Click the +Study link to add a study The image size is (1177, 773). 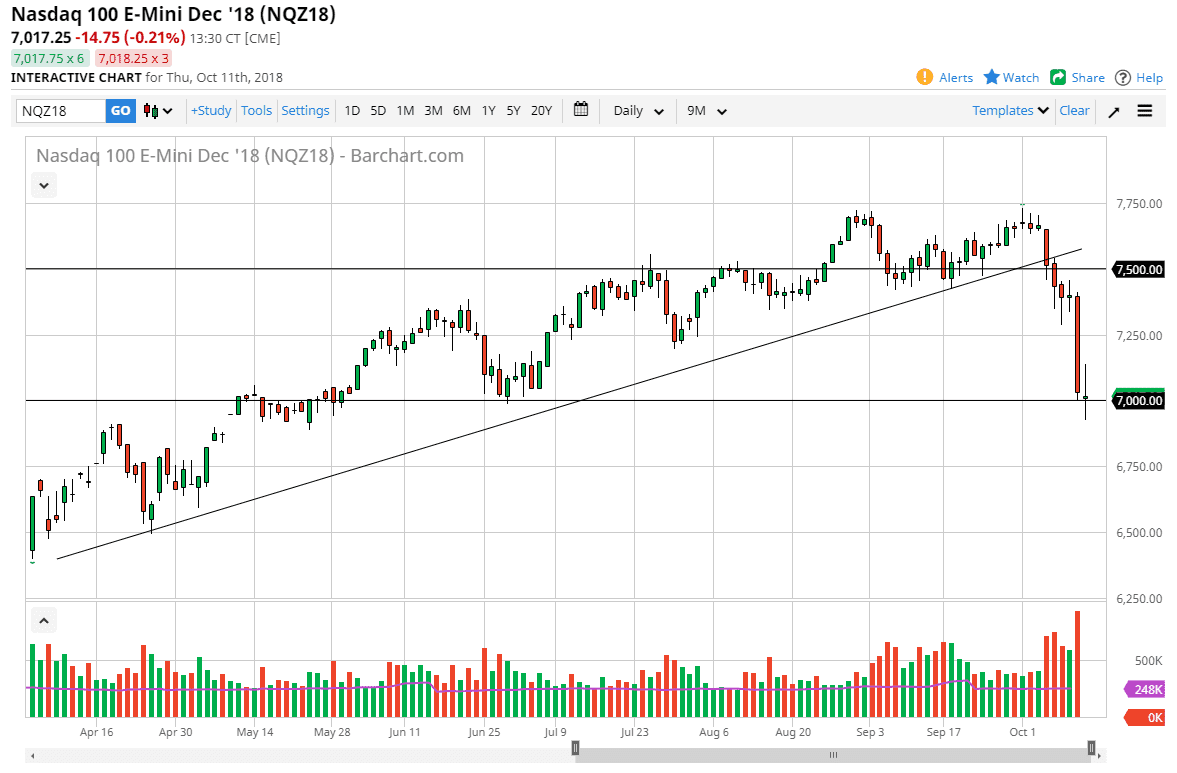[x=210, y=111]
